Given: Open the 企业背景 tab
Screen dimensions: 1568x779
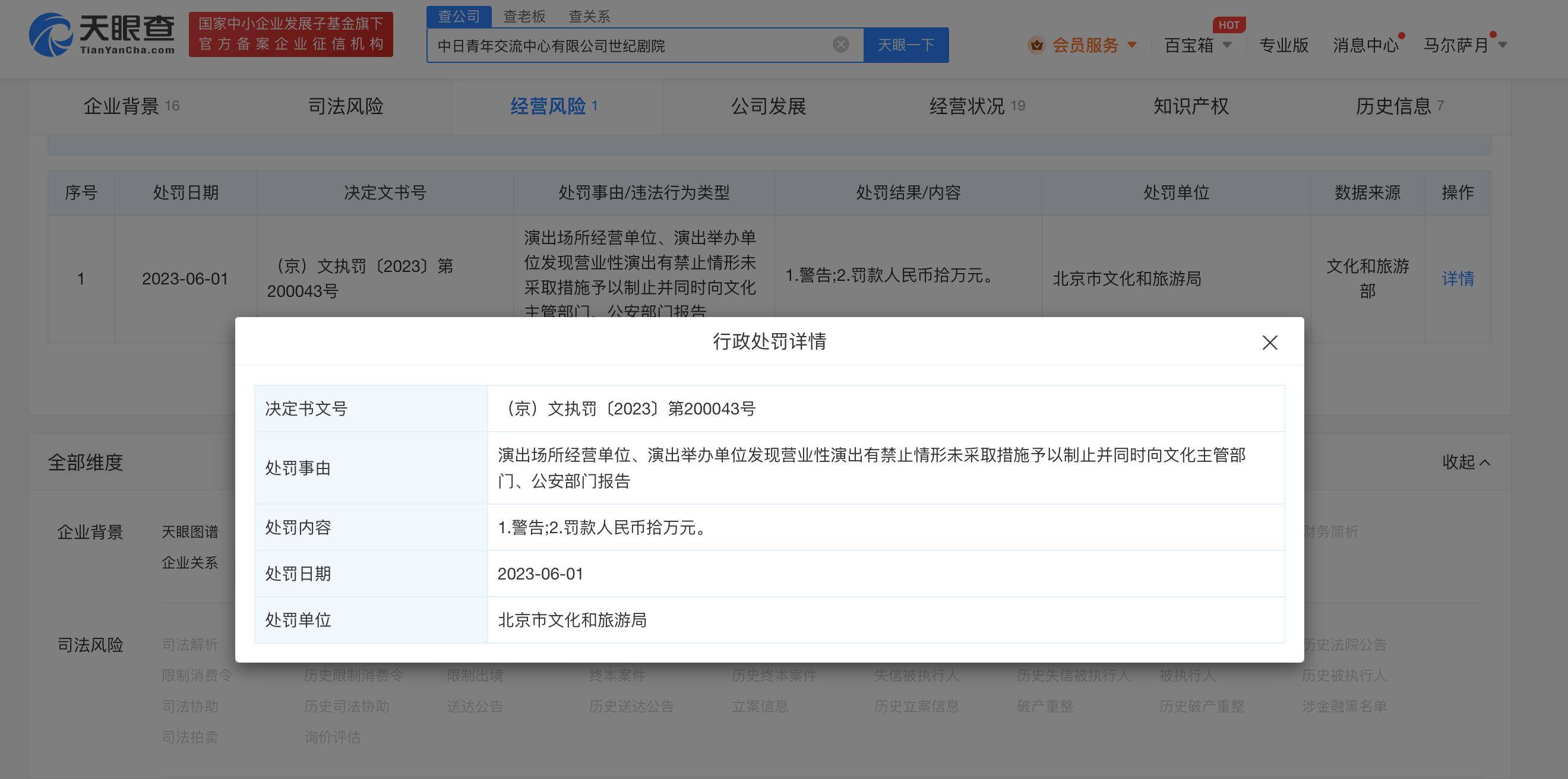Looking at the screenshot, I should click(131, 106).
